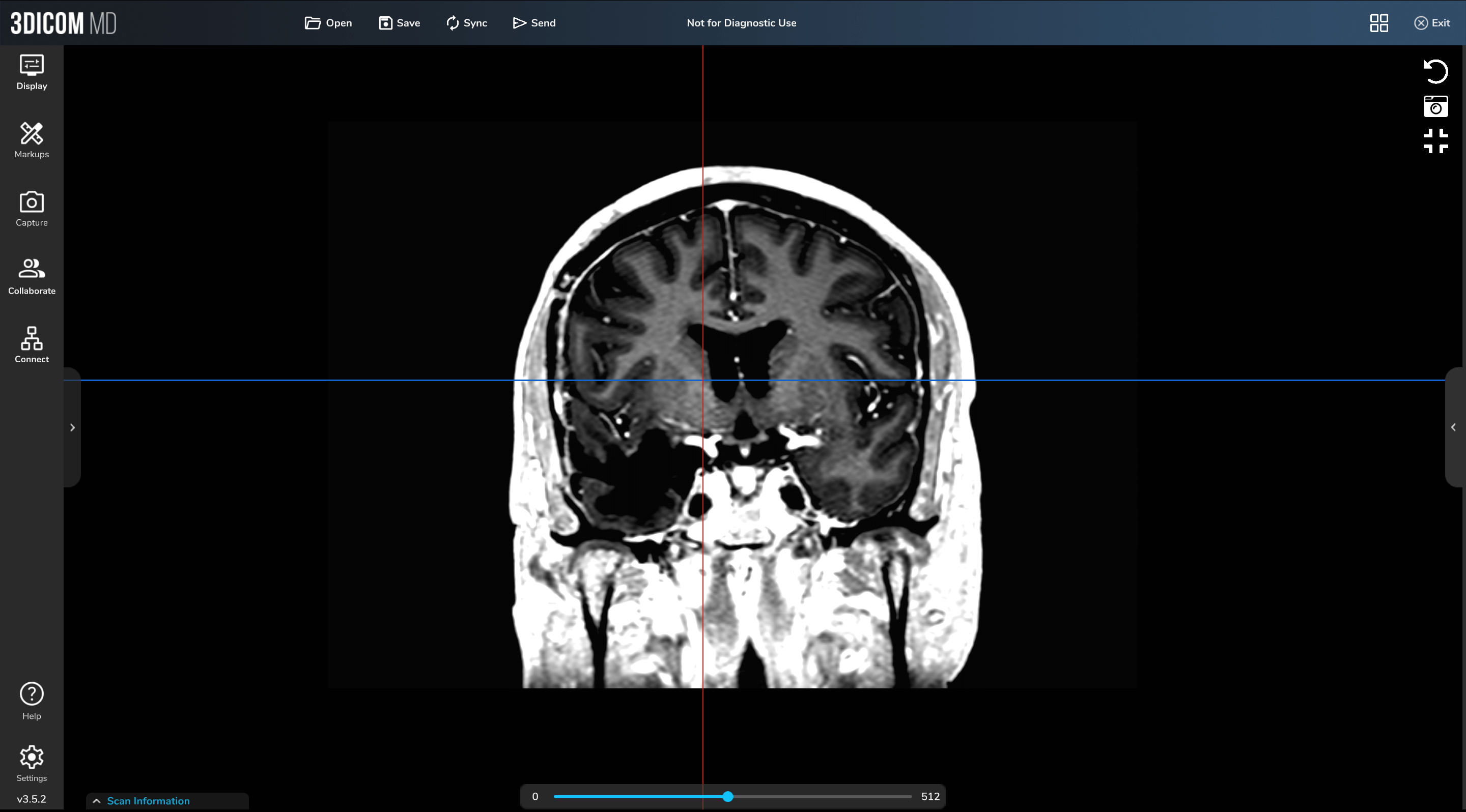Open the Markups tools

32,140
